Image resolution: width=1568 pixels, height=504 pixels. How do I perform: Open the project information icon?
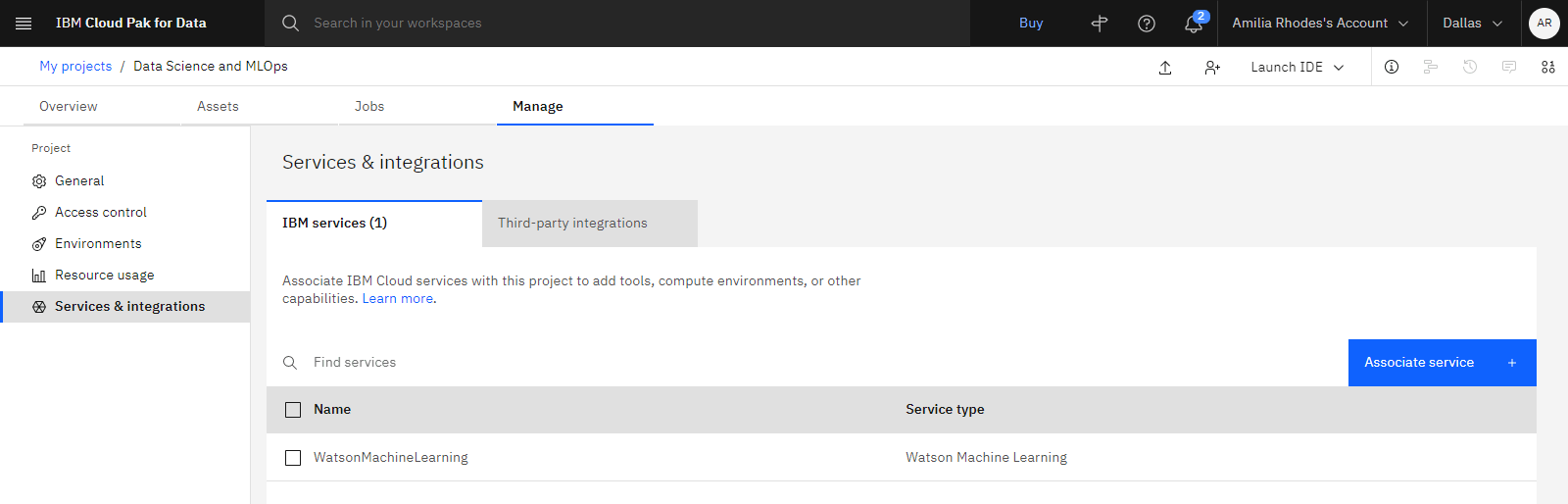tap(1392, 67)
